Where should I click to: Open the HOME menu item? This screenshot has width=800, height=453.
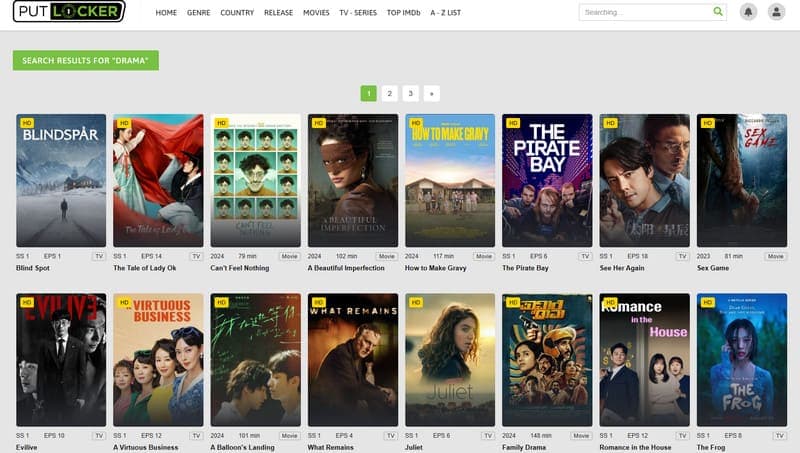pos(166,13)
